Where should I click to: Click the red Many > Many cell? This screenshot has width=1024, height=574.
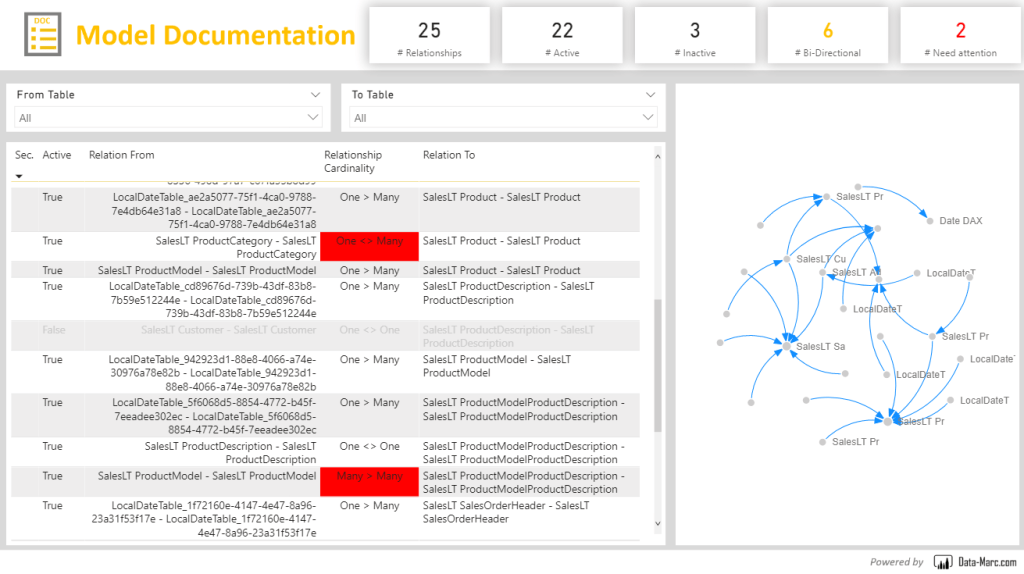pyautogui.click(x=369, y=482)
